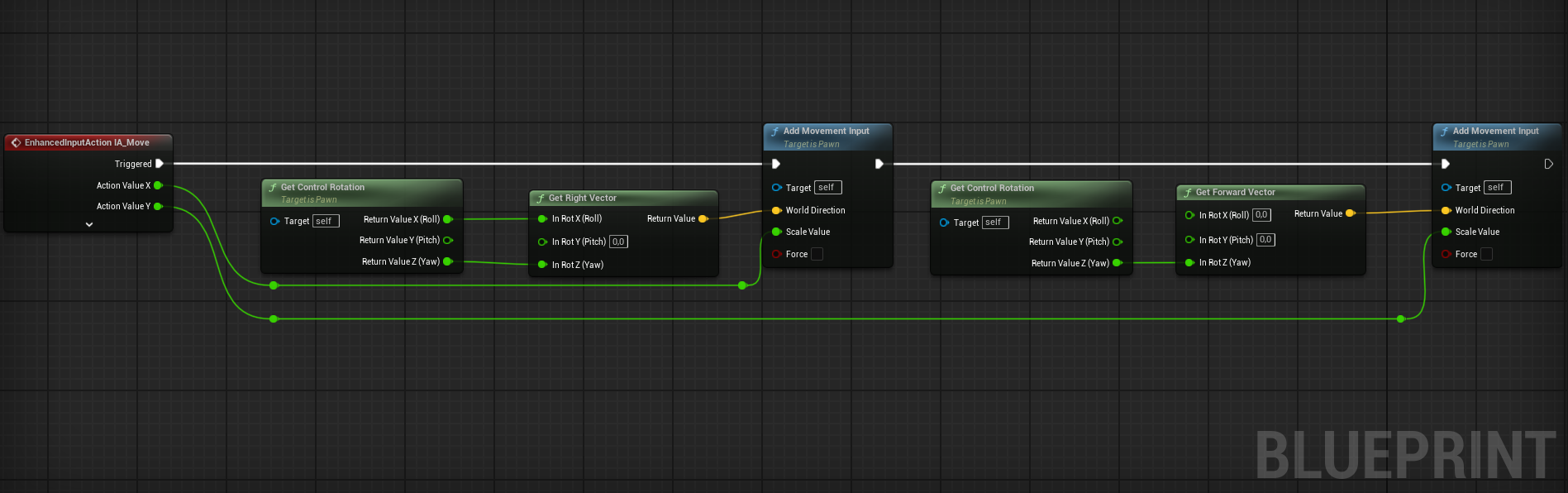Select the first Get Control Rotation node title

click(322, 187)
